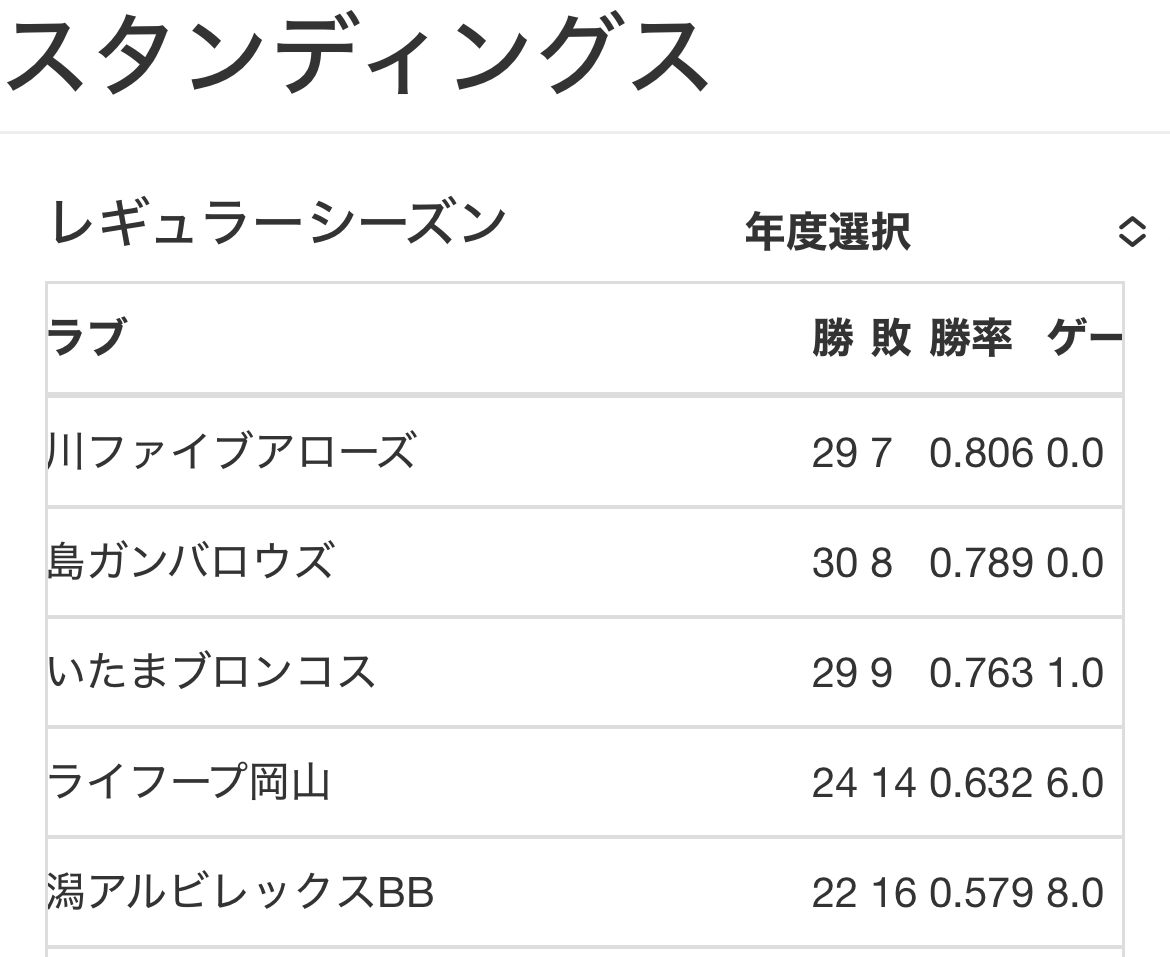Sort by the 勝 wins column header
This screenshot has width=1170, height=957.
click(832, 338)
